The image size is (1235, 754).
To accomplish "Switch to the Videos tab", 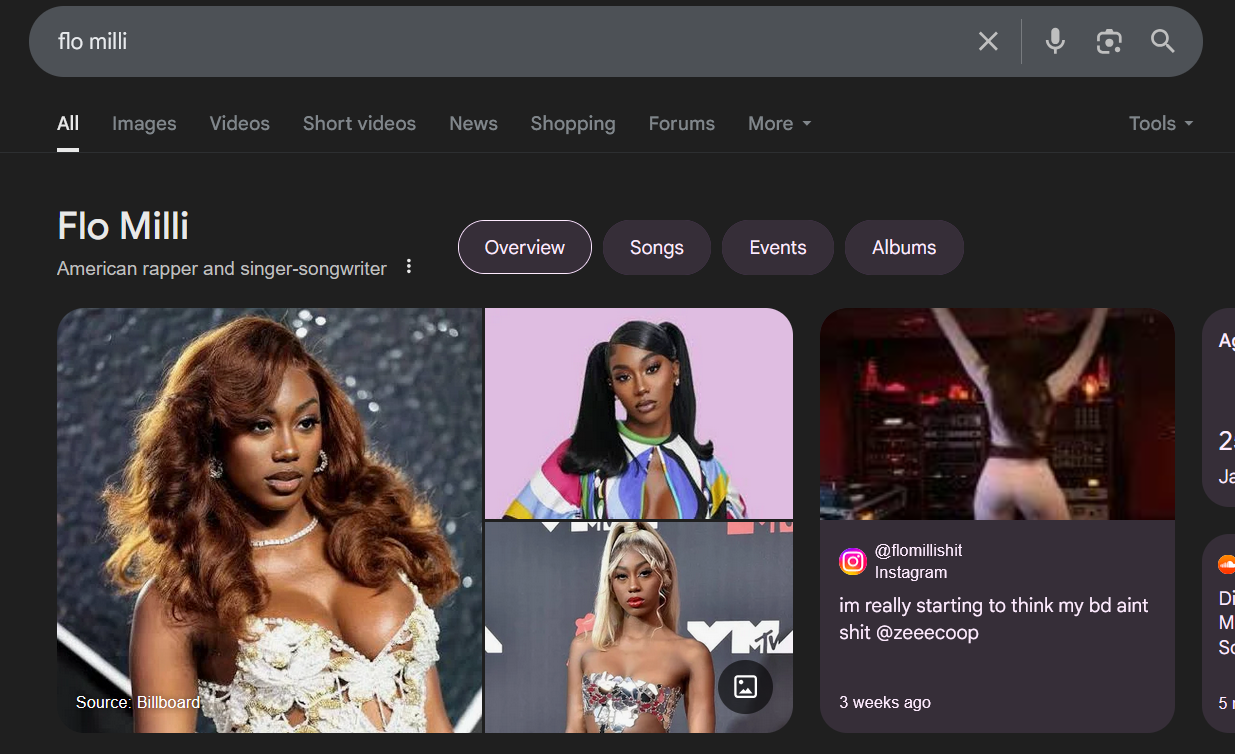I will coord(239,123).
